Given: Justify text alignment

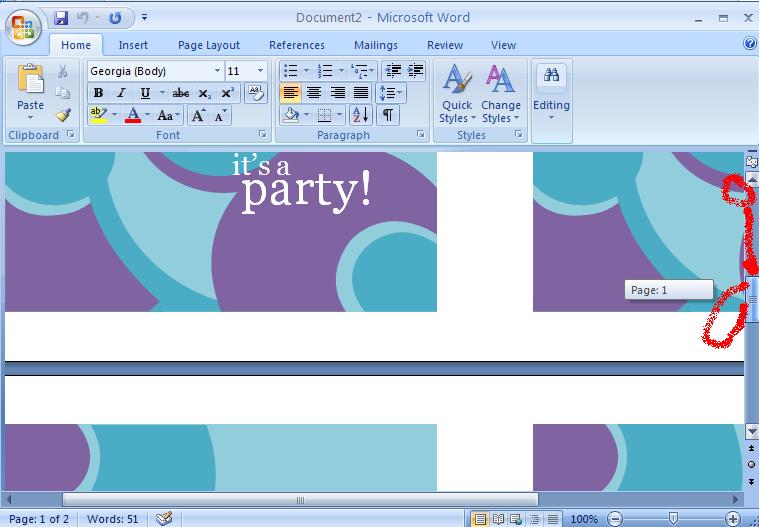Looking at the screenshot, I should click(x=361, y=93).
